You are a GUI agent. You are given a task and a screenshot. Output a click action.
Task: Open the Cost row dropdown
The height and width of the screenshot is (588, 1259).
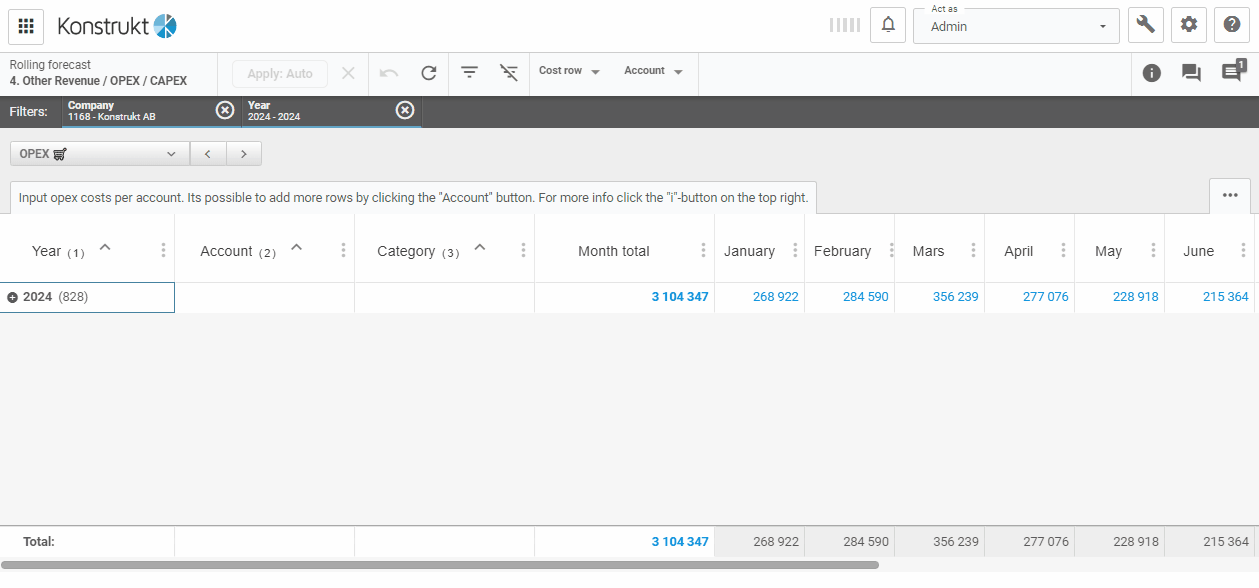pyautogui.click(x=569, y=72)
